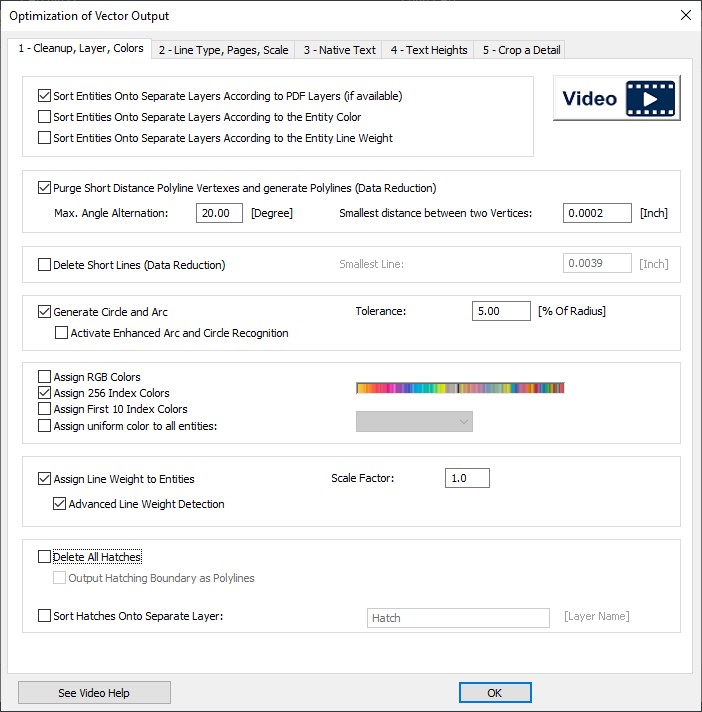Focus the Tolerance percent of radius field
The width and height of the screenshot is (702, 712).
pyautogui.click(x=501, y=311)
